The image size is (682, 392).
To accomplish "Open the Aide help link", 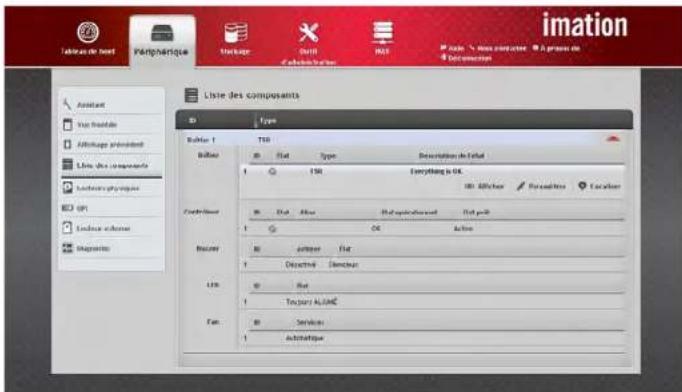I will click(x=452, y=48).
